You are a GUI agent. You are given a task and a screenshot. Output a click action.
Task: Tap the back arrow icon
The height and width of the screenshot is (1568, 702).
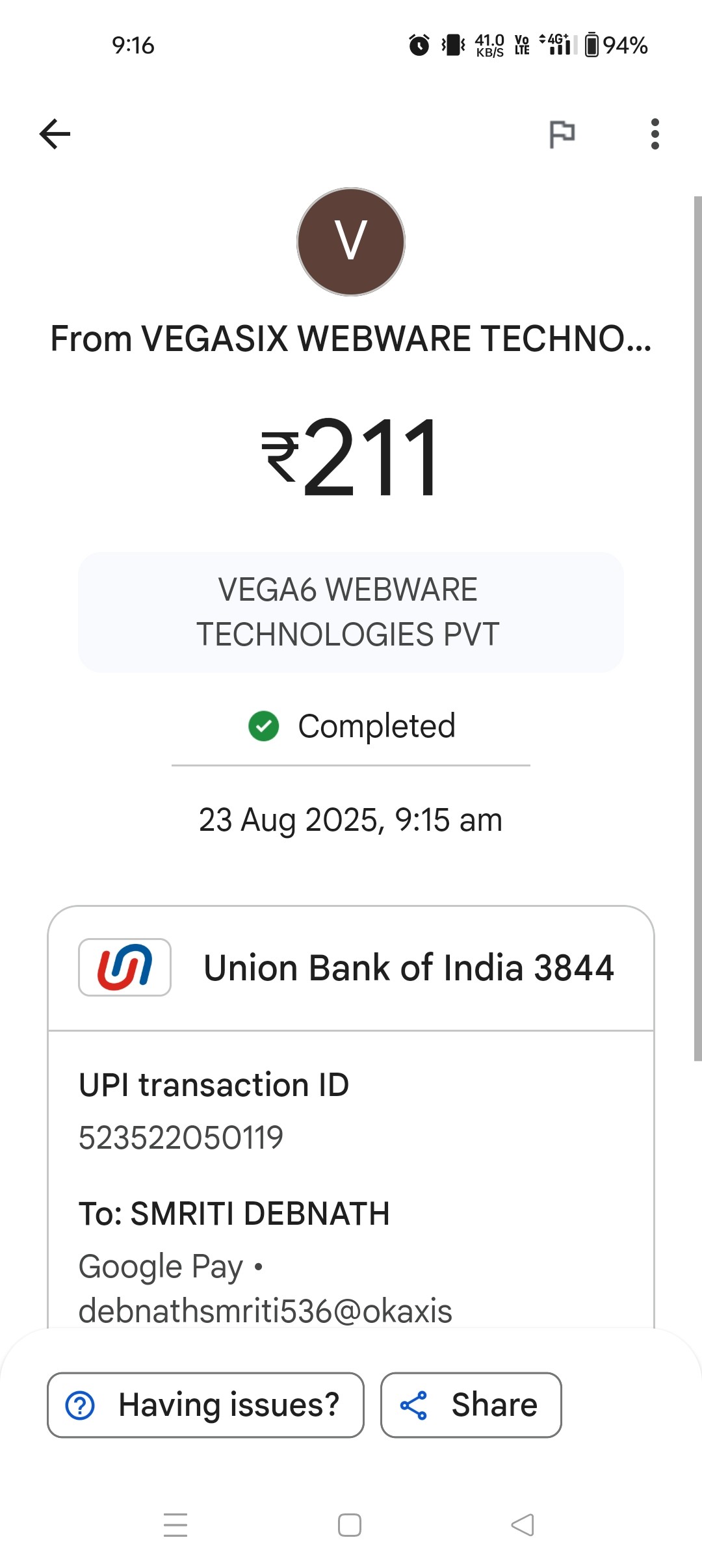pos(55,134)
